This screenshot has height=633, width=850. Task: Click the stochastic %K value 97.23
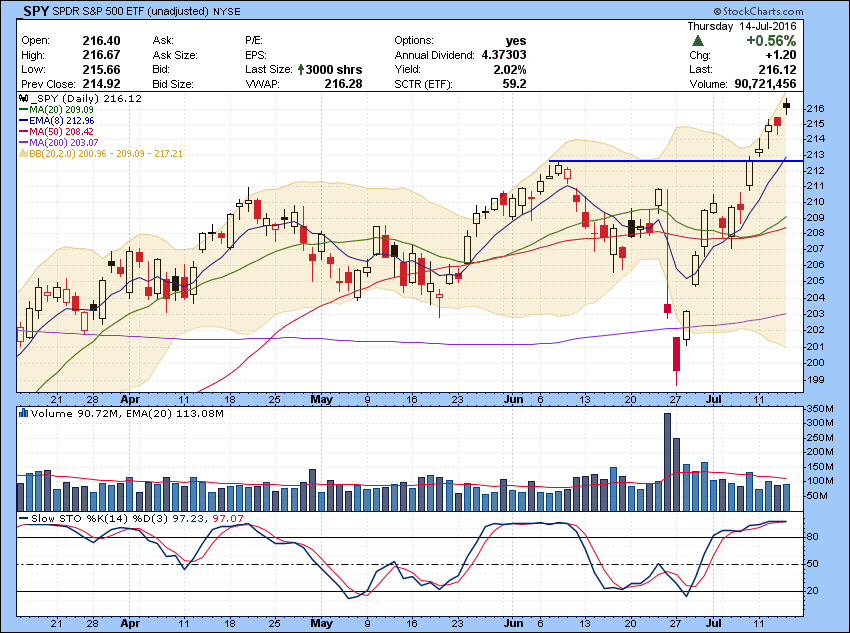tap(188, 519)
